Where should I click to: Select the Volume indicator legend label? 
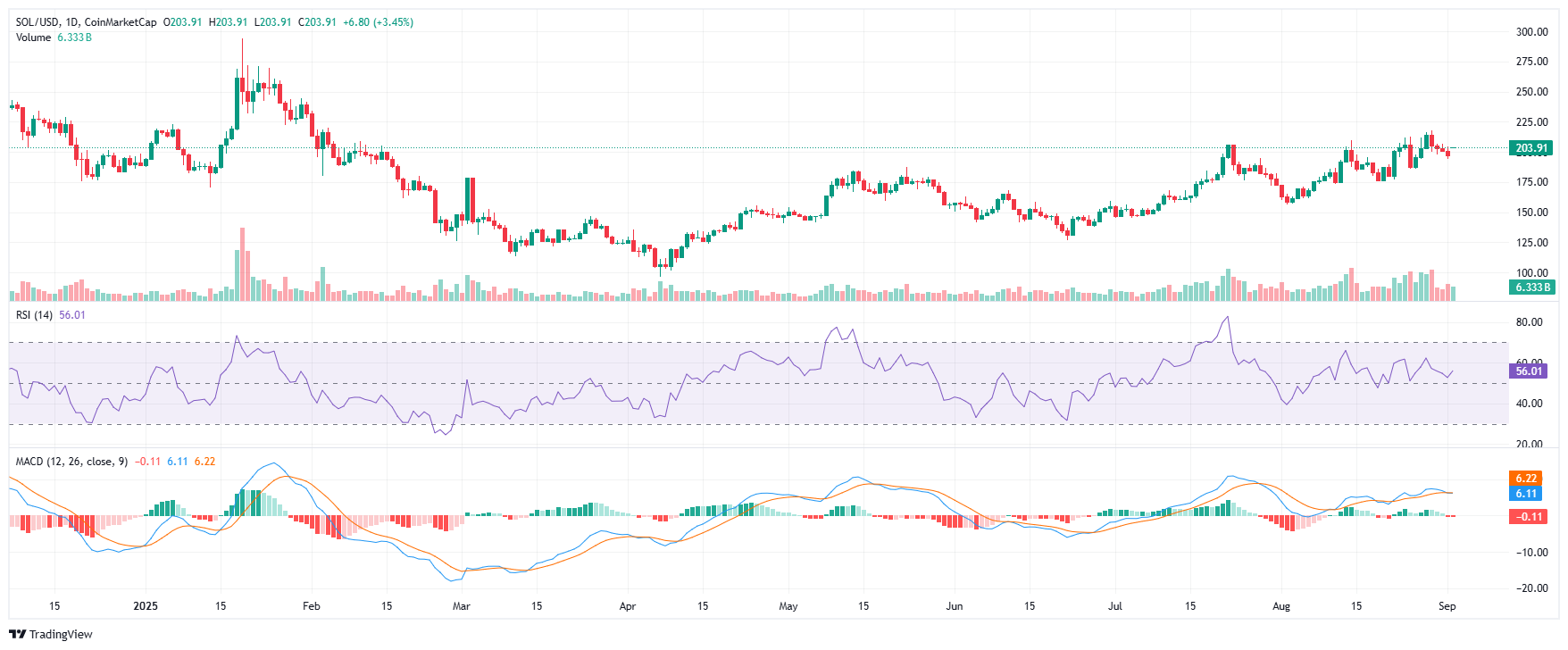pos(34,37)
